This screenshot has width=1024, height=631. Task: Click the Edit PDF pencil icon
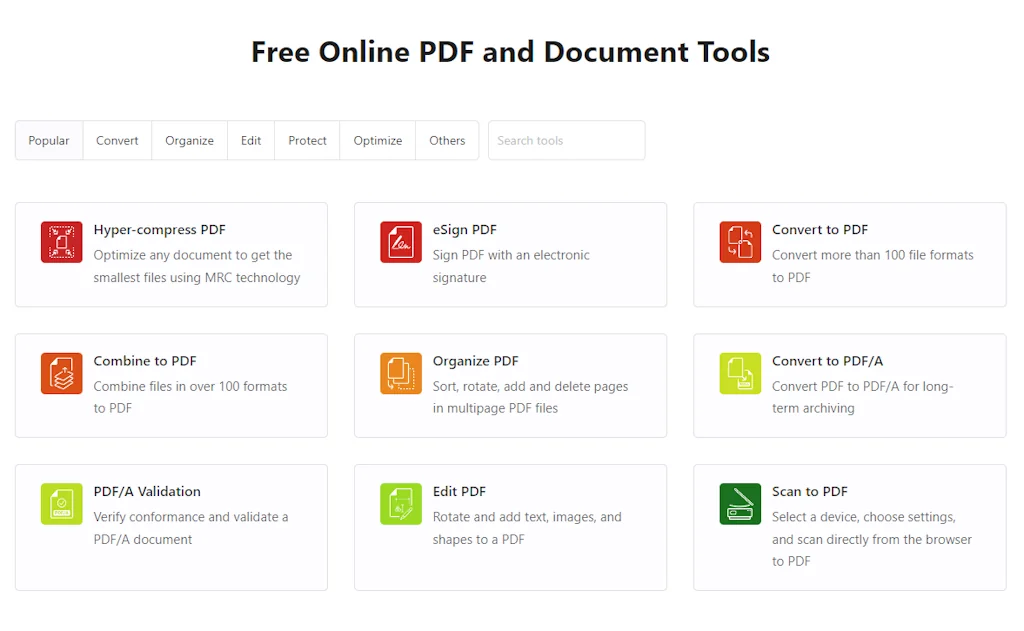(400, 503)
